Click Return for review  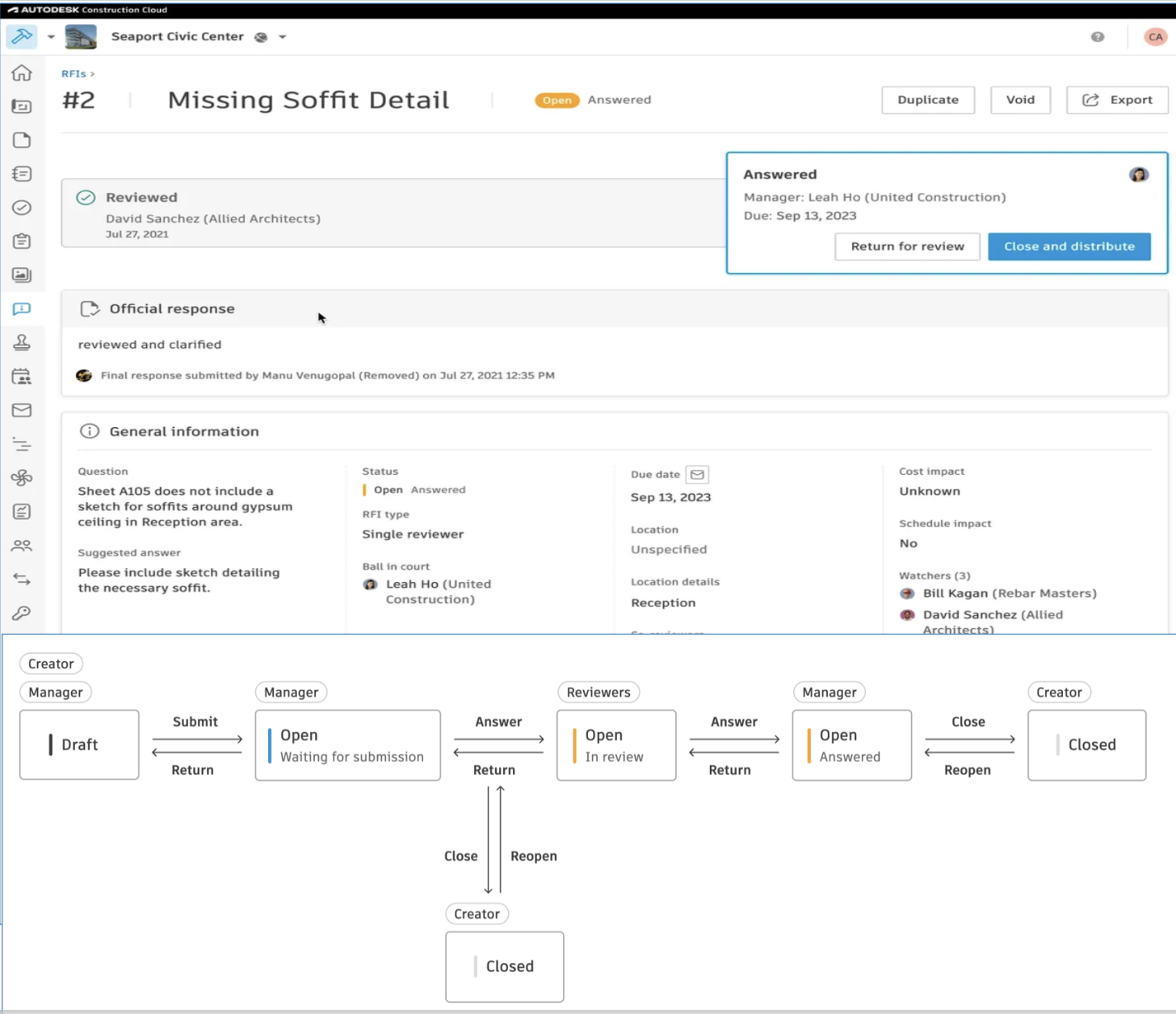[907, 246]
